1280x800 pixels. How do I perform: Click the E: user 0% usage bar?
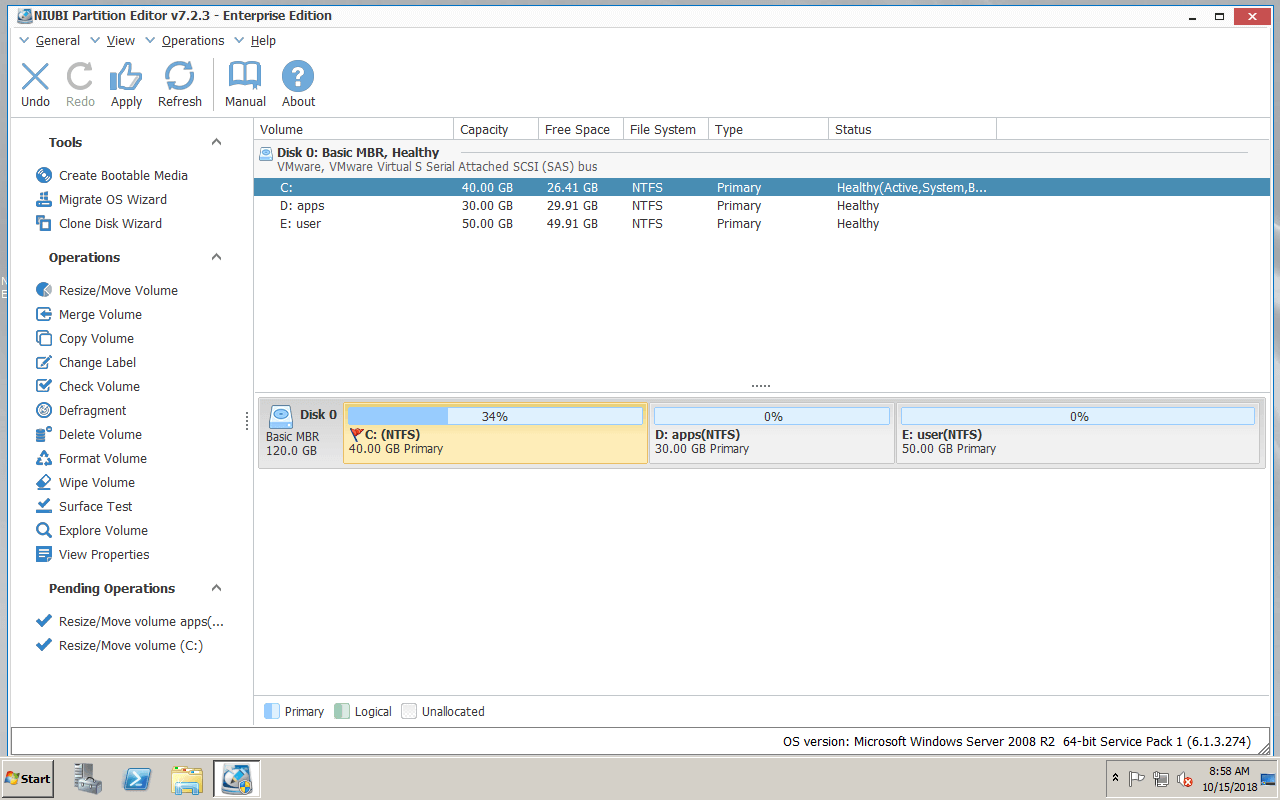[1078, 416]
